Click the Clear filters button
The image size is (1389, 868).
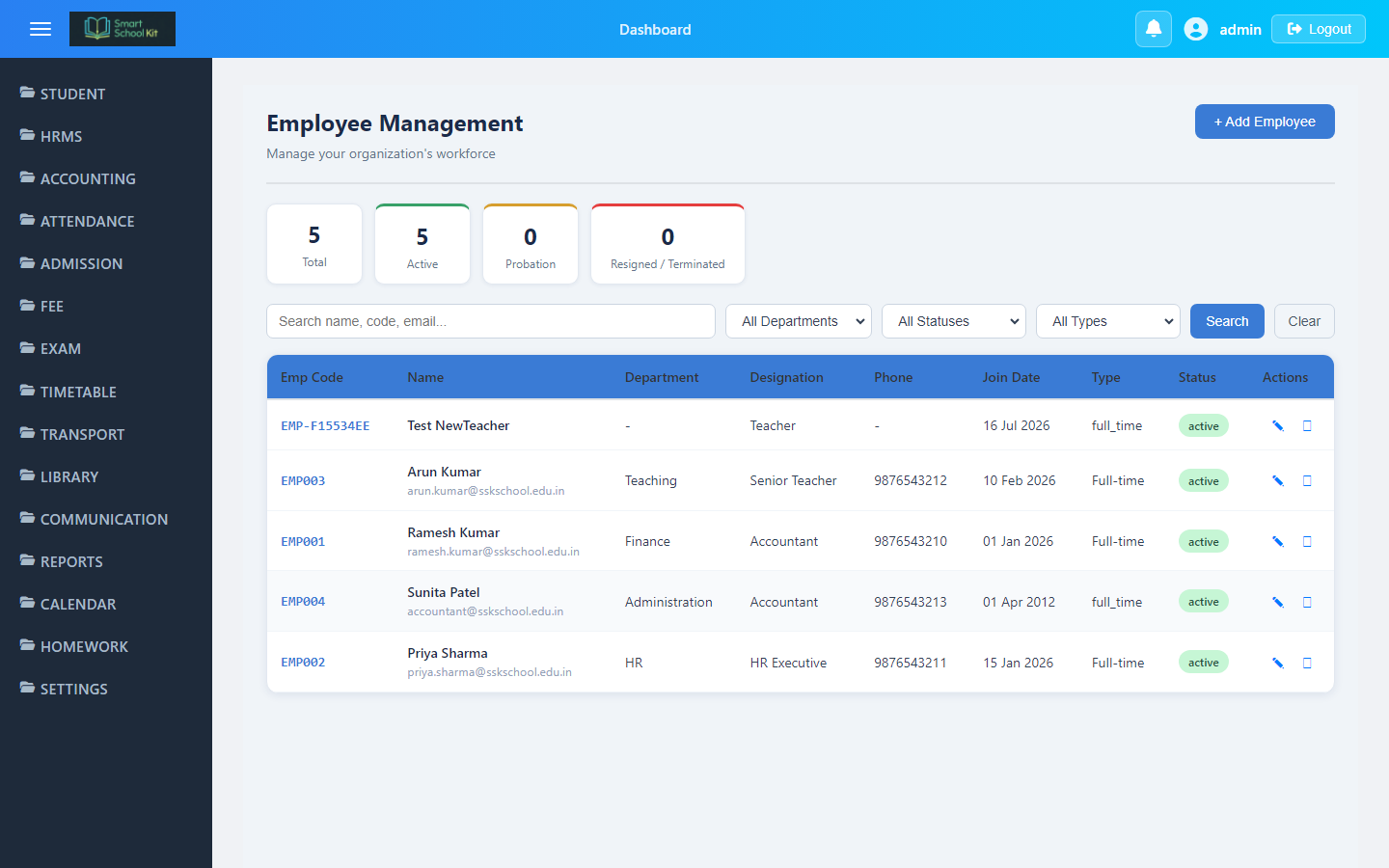1304,321
